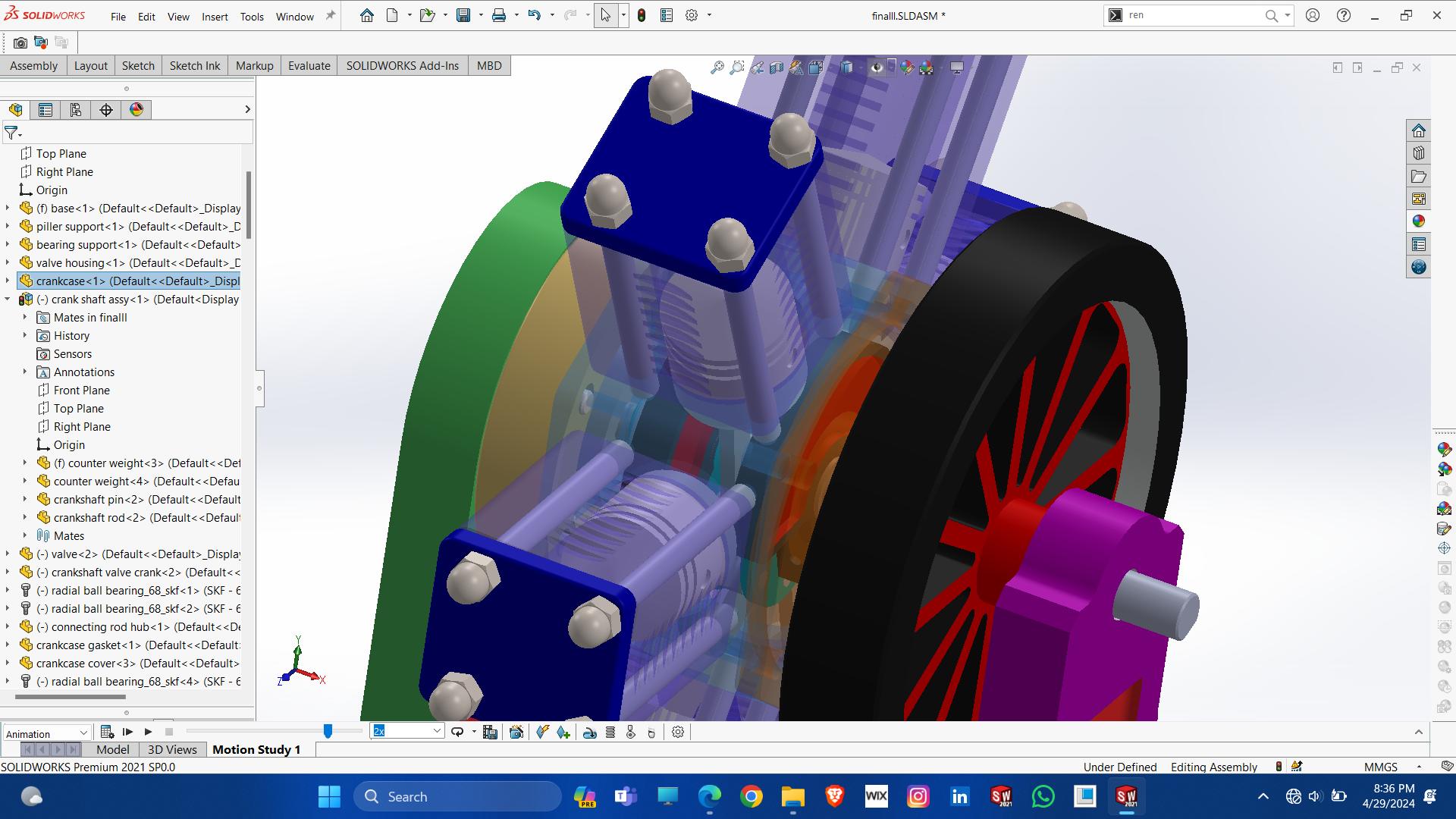The width and height of the screenshot is (1456, 819).
Task: Collapse crank shaft assy<1> node
Action: click(8, 300)
